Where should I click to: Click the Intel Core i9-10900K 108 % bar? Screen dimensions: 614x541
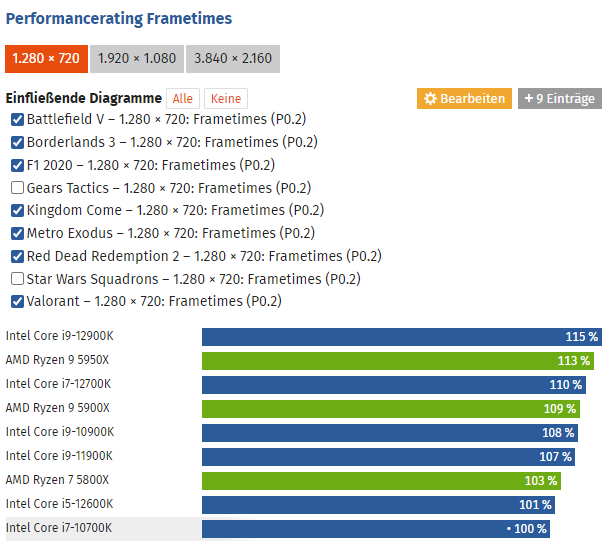(390, 433)
